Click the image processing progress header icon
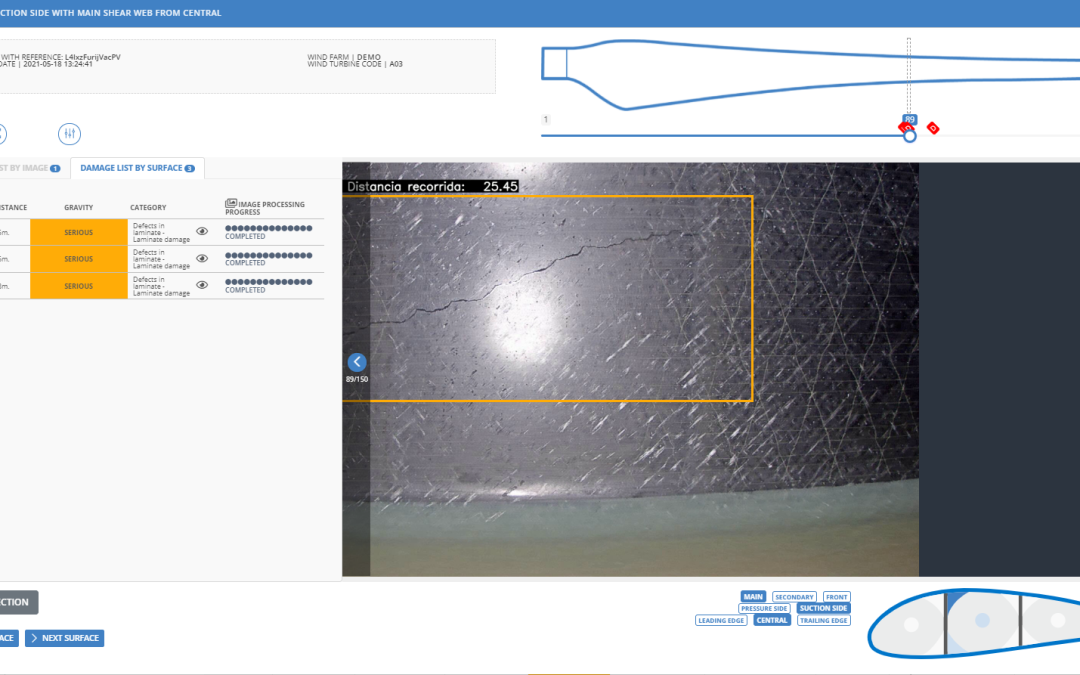1080x675 pixels. click(x=231, y=203)
